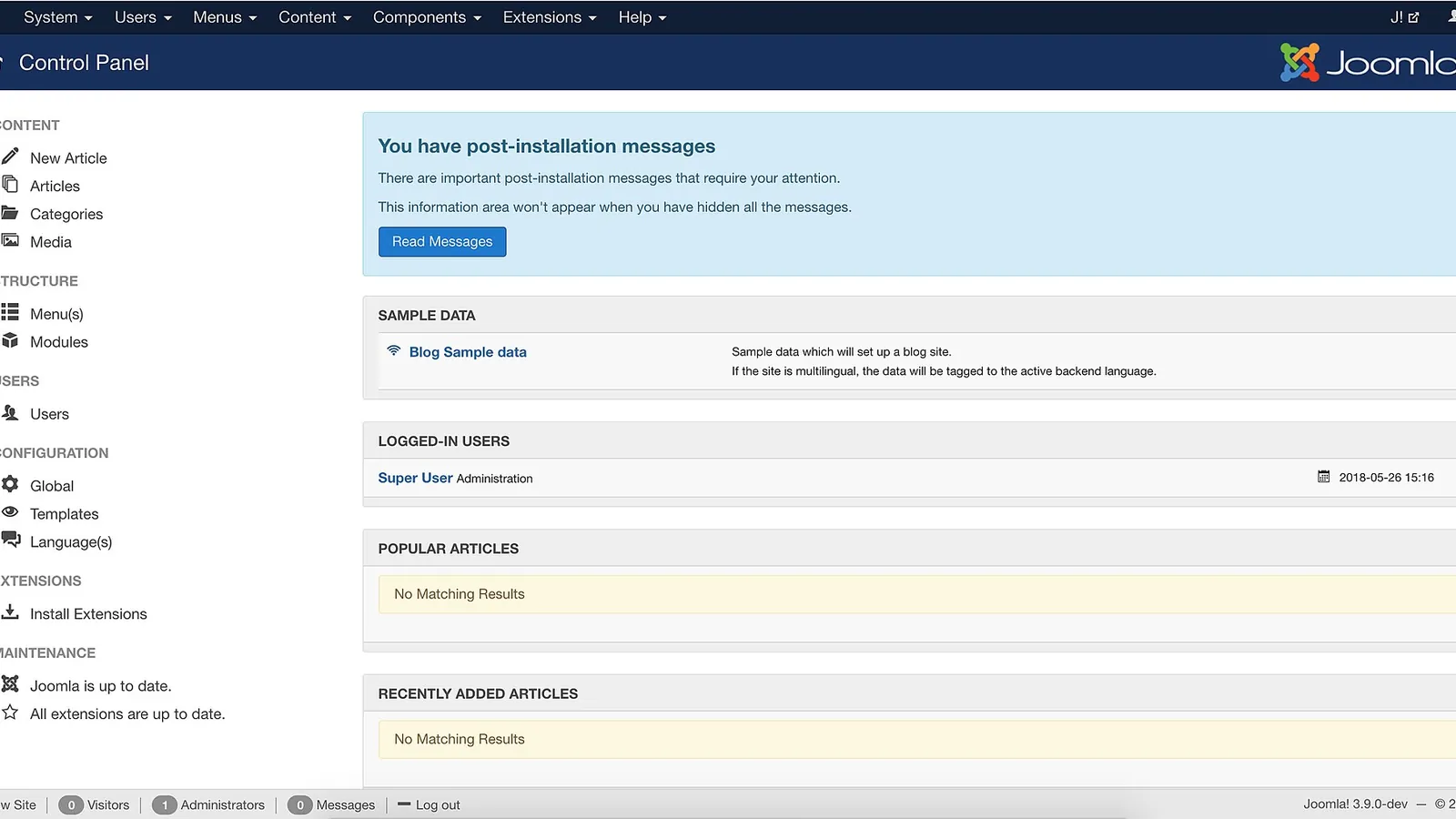Click the Joomla logo in the header

pyautogui.click(x=1368, y=63)
